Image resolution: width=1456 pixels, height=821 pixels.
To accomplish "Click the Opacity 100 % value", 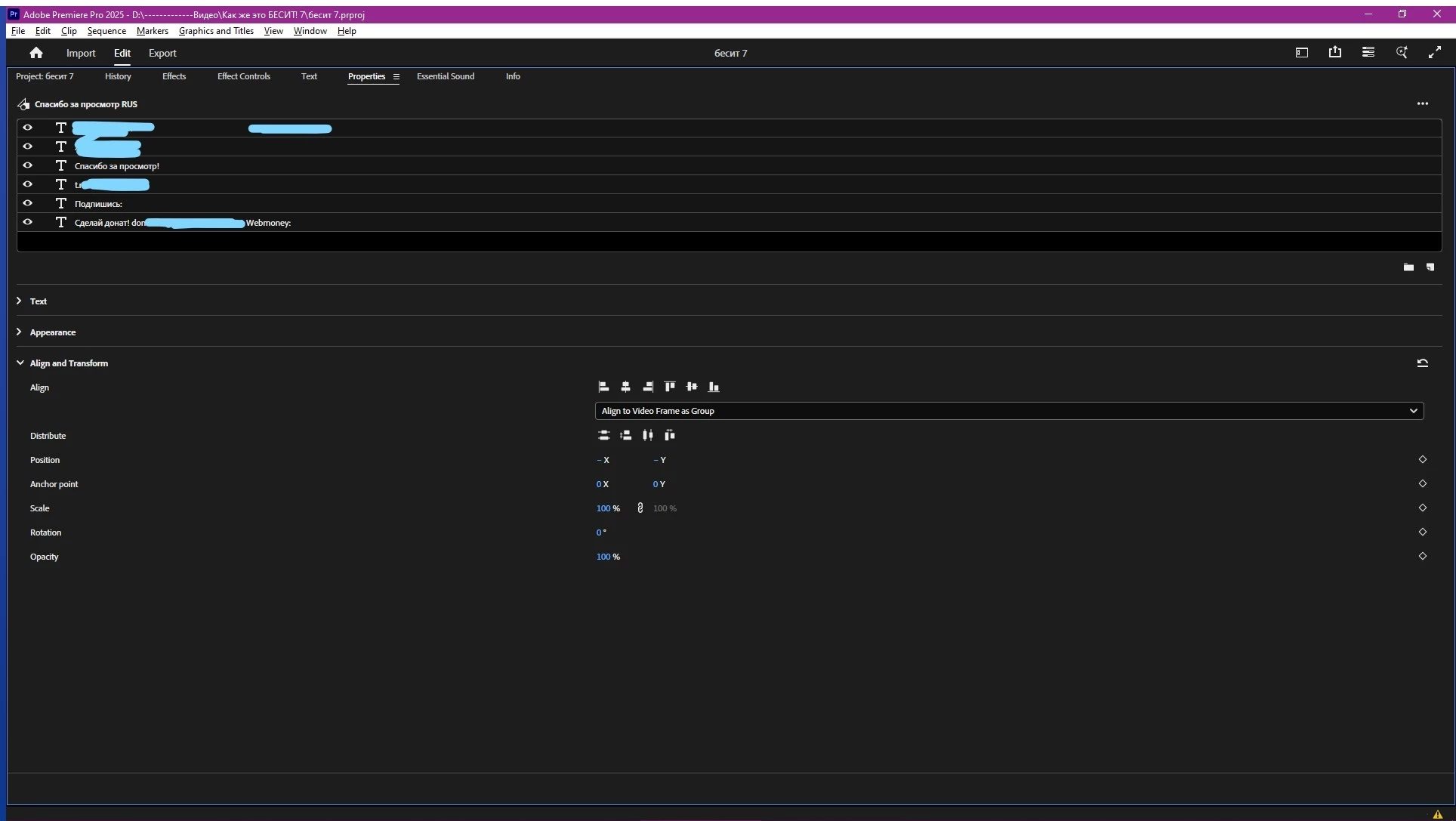I will (603, 557).
